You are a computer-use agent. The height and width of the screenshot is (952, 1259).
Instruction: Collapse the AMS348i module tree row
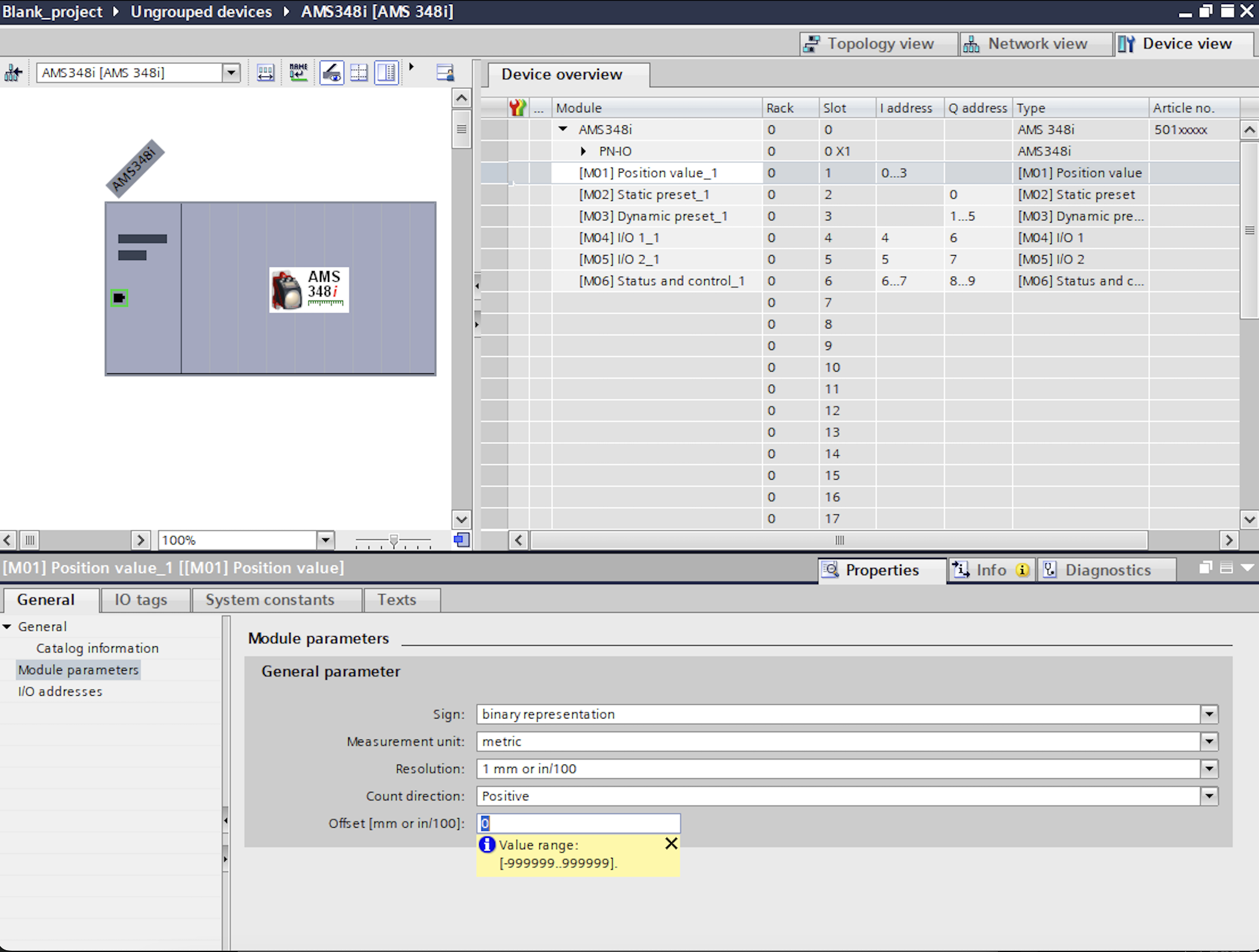tap(563, 129)
